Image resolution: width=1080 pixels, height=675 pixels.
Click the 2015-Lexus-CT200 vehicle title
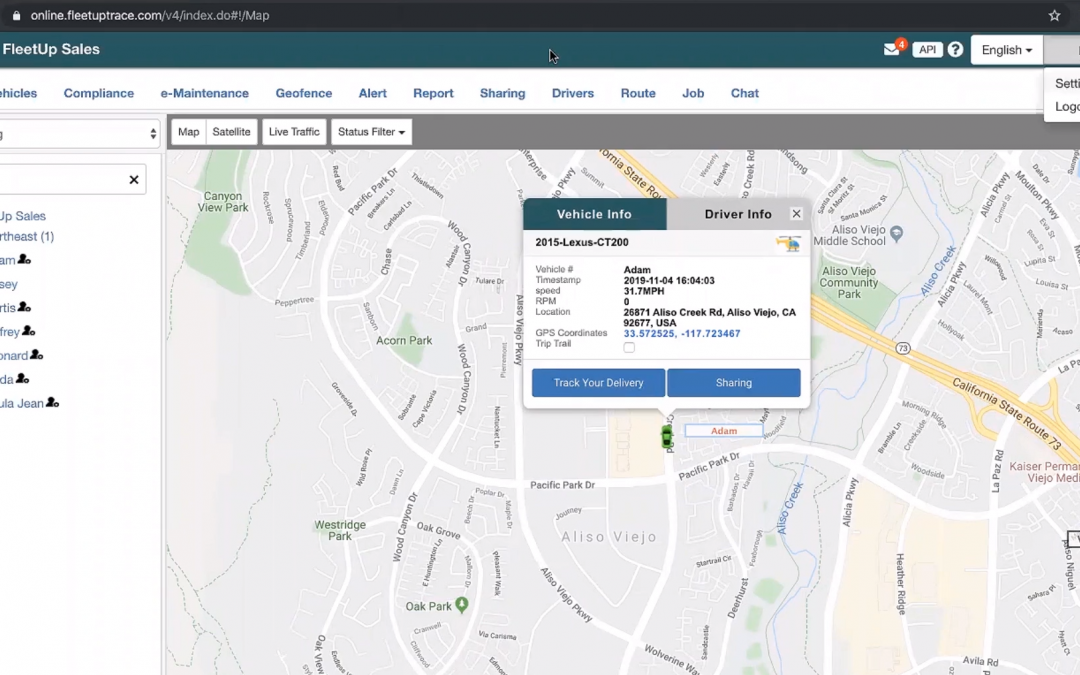[x=582, y=242]
